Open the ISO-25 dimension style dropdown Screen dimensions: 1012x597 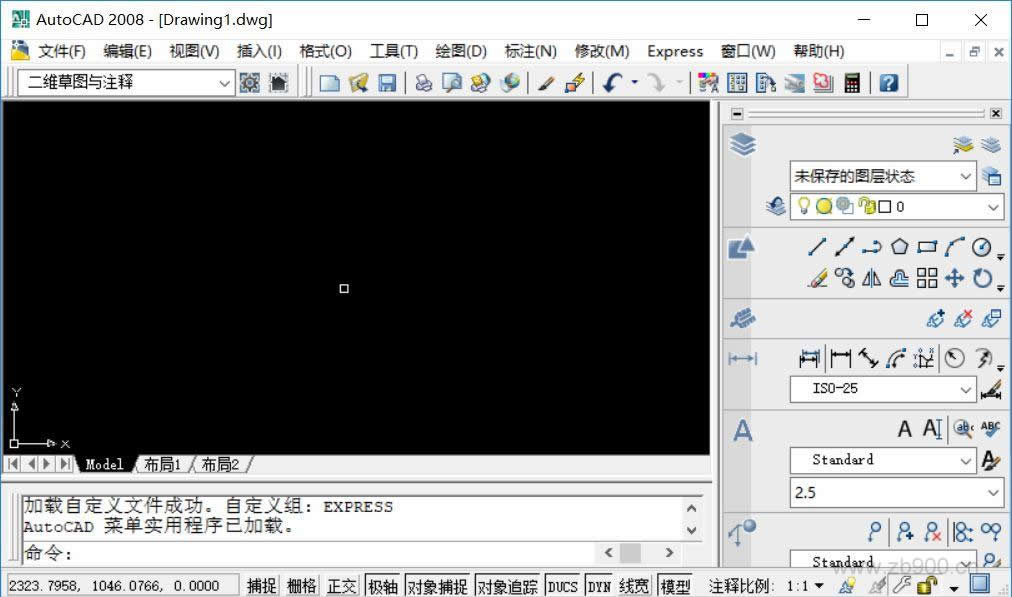(968, 390)
